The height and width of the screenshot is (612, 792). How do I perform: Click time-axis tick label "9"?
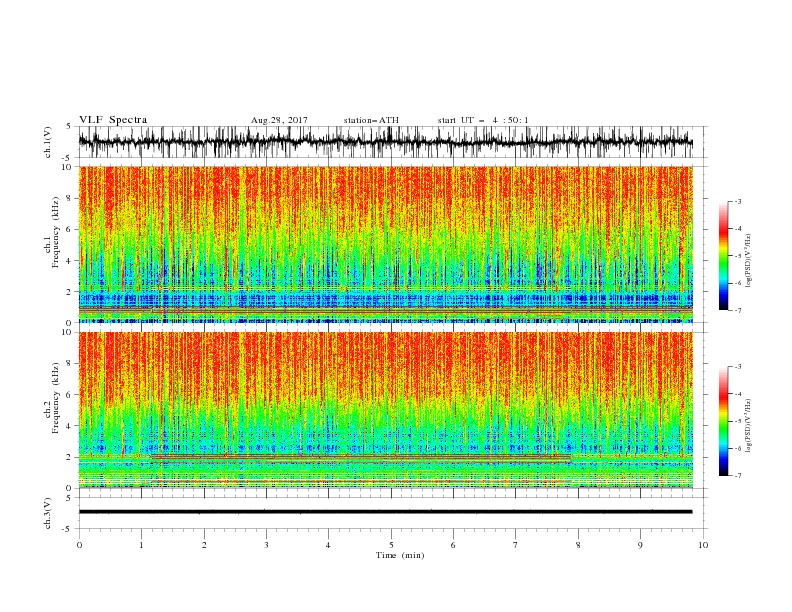coord(640,545)
